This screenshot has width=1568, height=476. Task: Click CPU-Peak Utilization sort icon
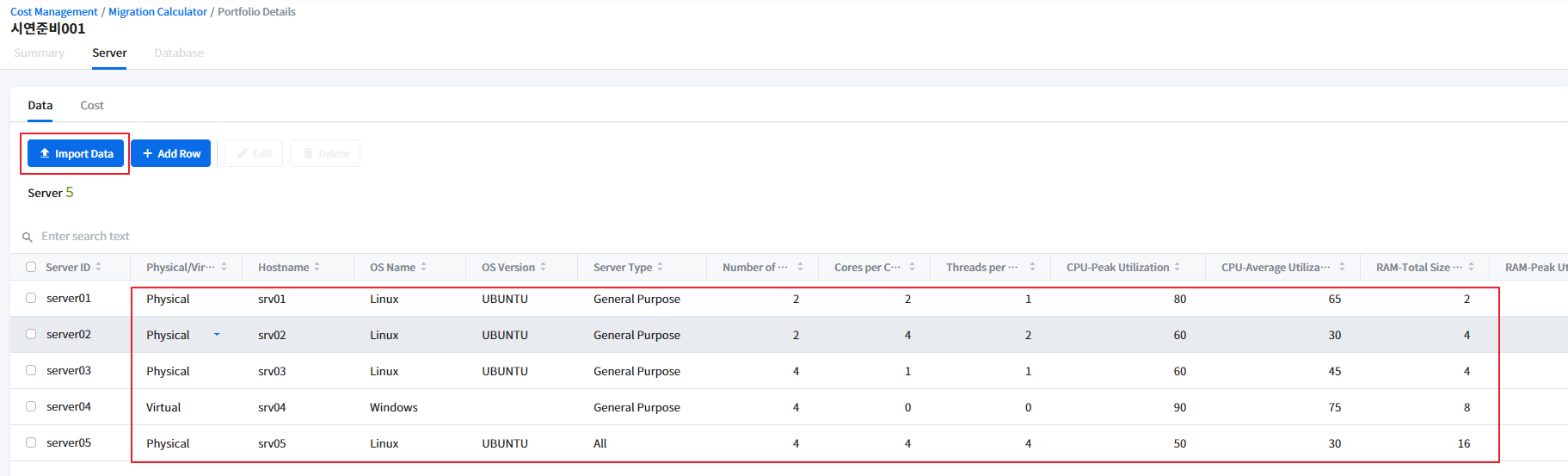[1178, 267]
